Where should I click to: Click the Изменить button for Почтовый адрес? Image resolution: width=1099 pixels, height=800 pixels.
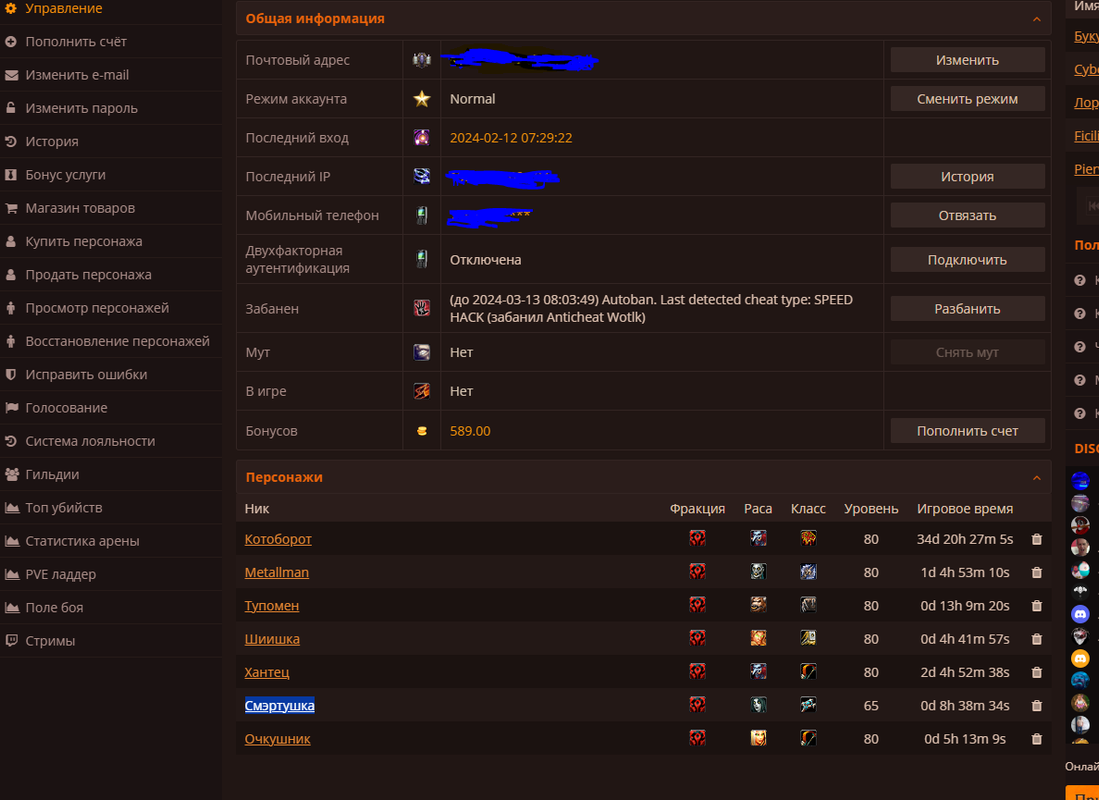(967, 60)
